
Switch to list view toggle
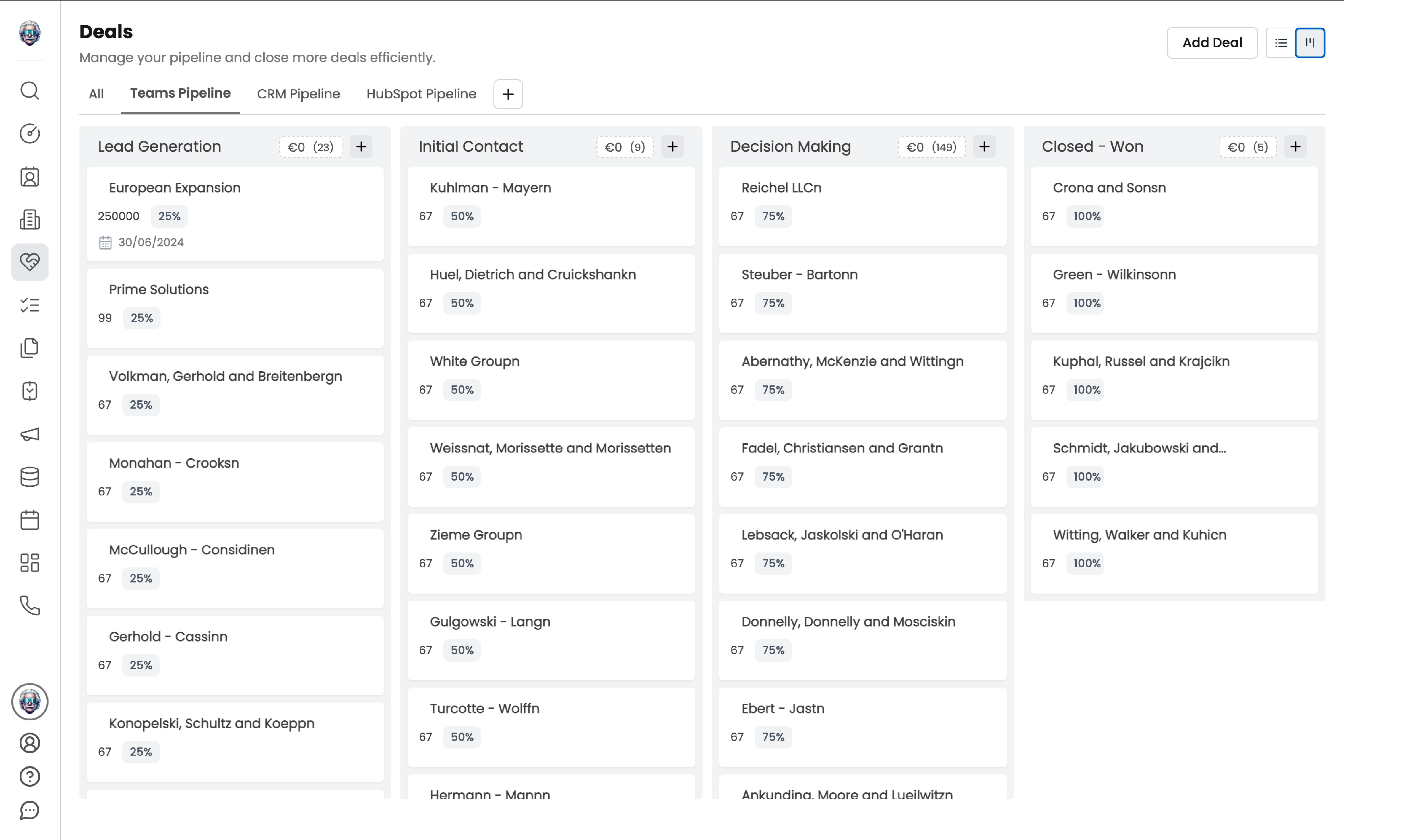(1281, 43)
